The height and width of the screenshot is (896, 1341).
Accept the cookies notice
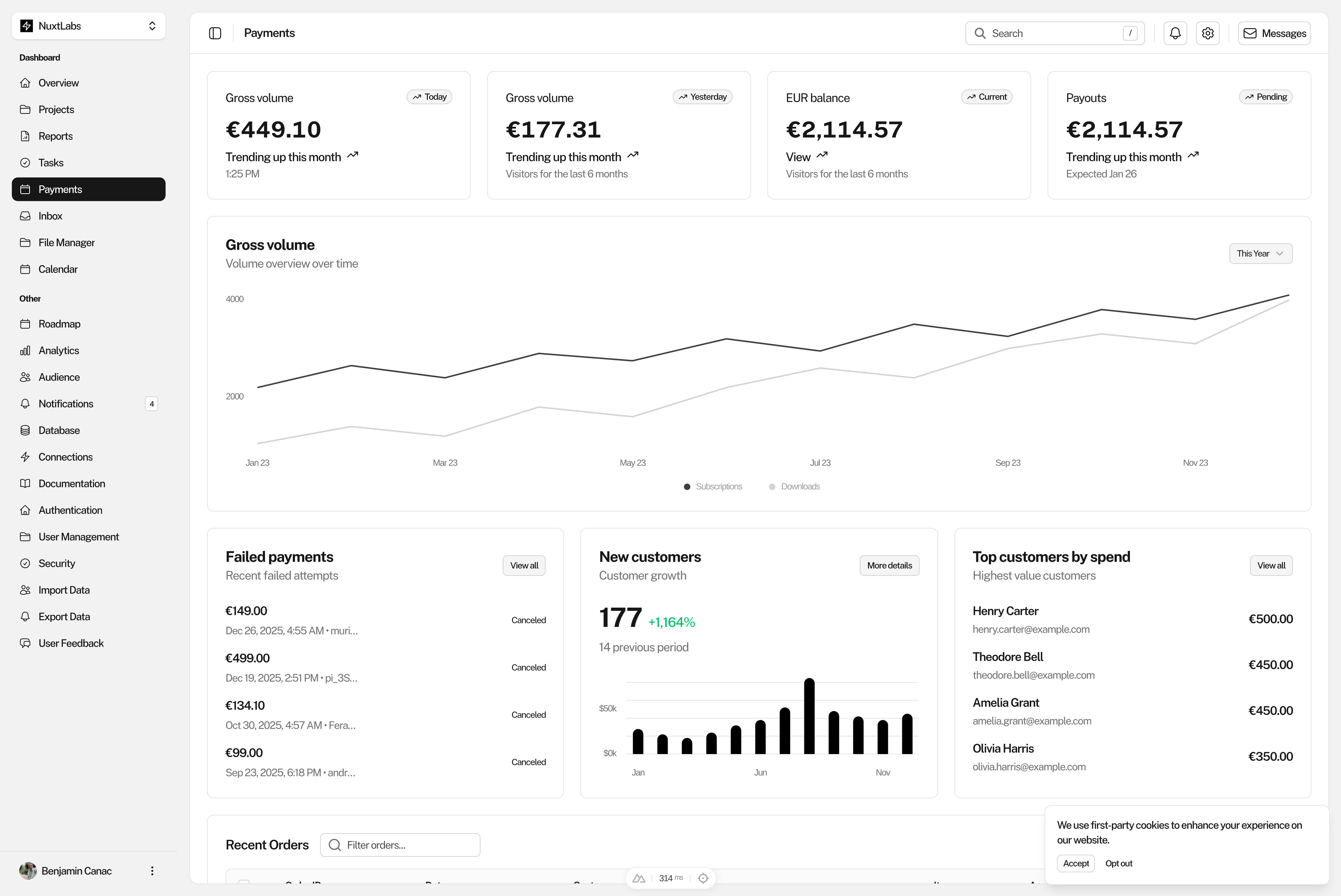tap(1075, 863)
